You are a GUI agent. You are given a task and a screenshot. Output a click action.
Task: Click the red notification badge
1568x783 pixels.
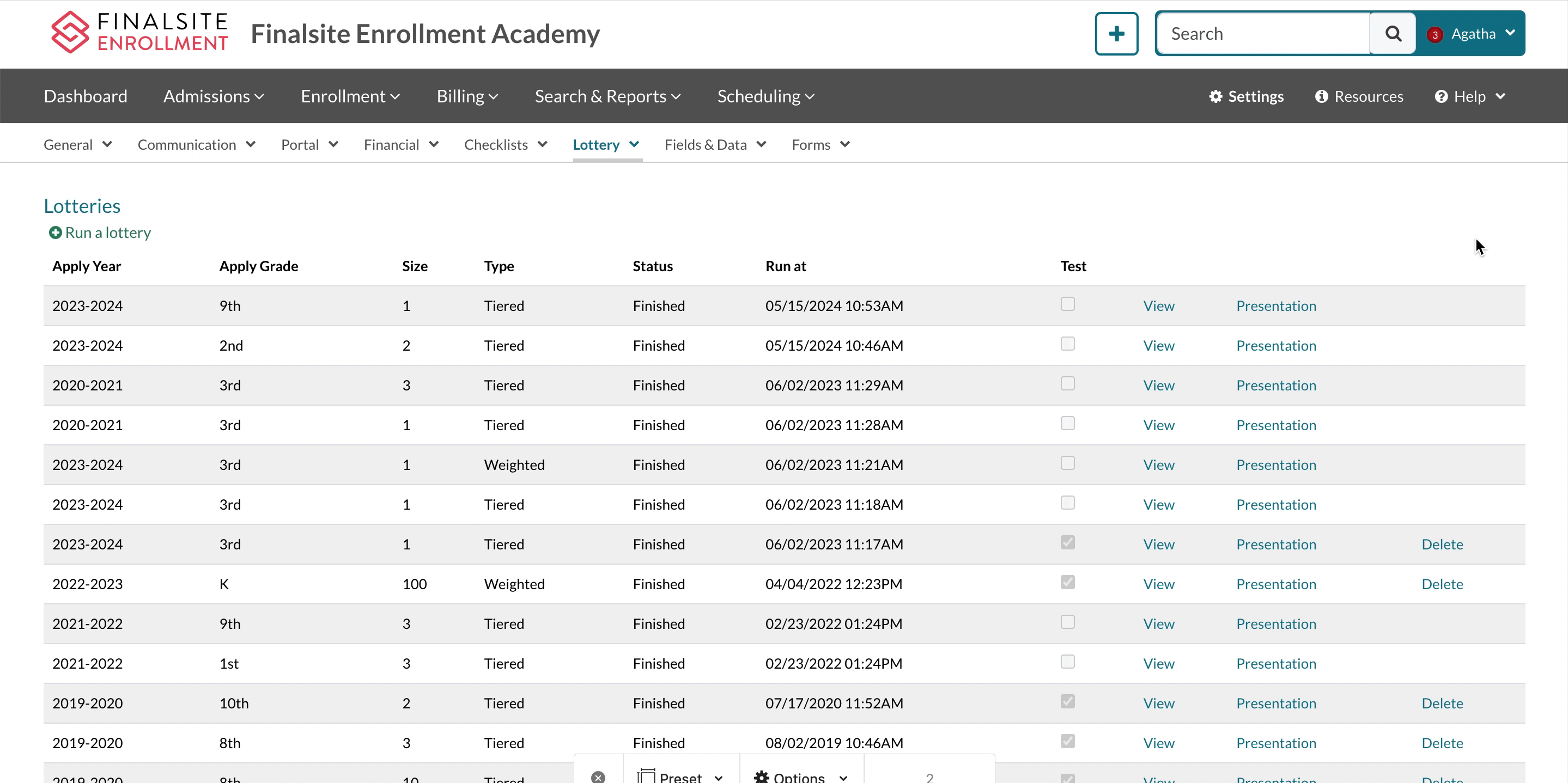pos(1435,35)
